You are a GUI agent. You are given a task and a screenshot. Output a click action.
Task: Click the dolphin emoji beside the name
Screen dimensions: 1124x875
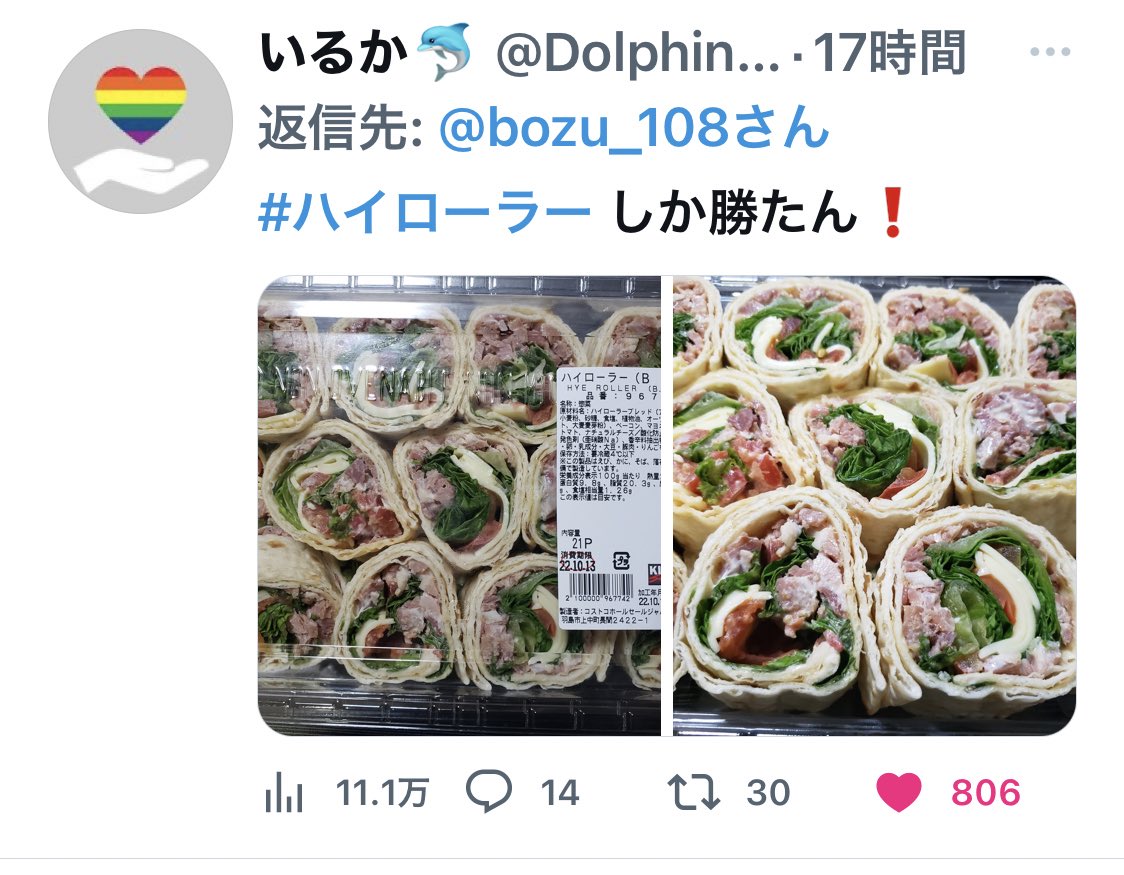[444, 52]
